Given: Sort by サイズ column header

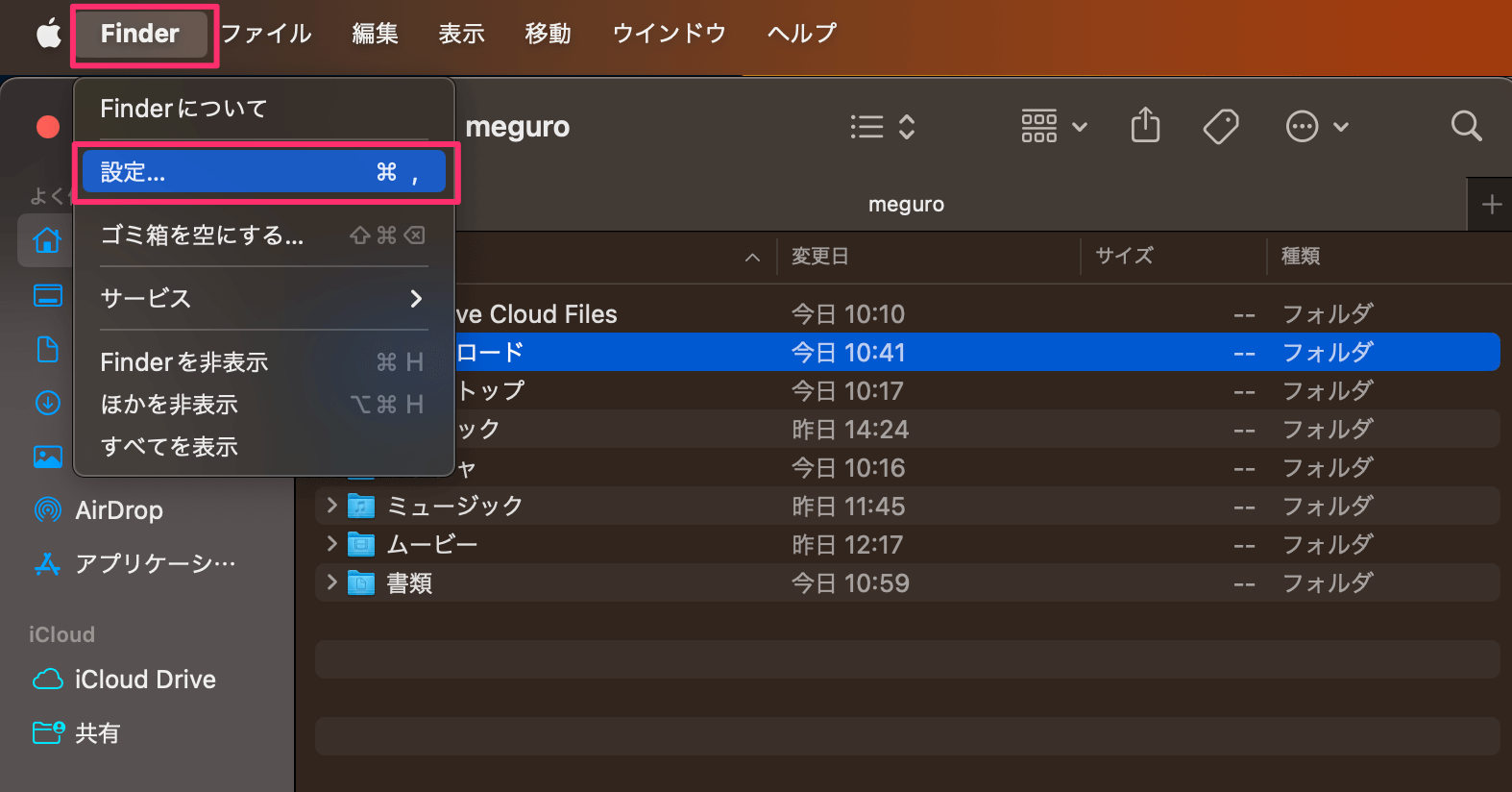Looking at the screenshot, I should point(1124,257).
